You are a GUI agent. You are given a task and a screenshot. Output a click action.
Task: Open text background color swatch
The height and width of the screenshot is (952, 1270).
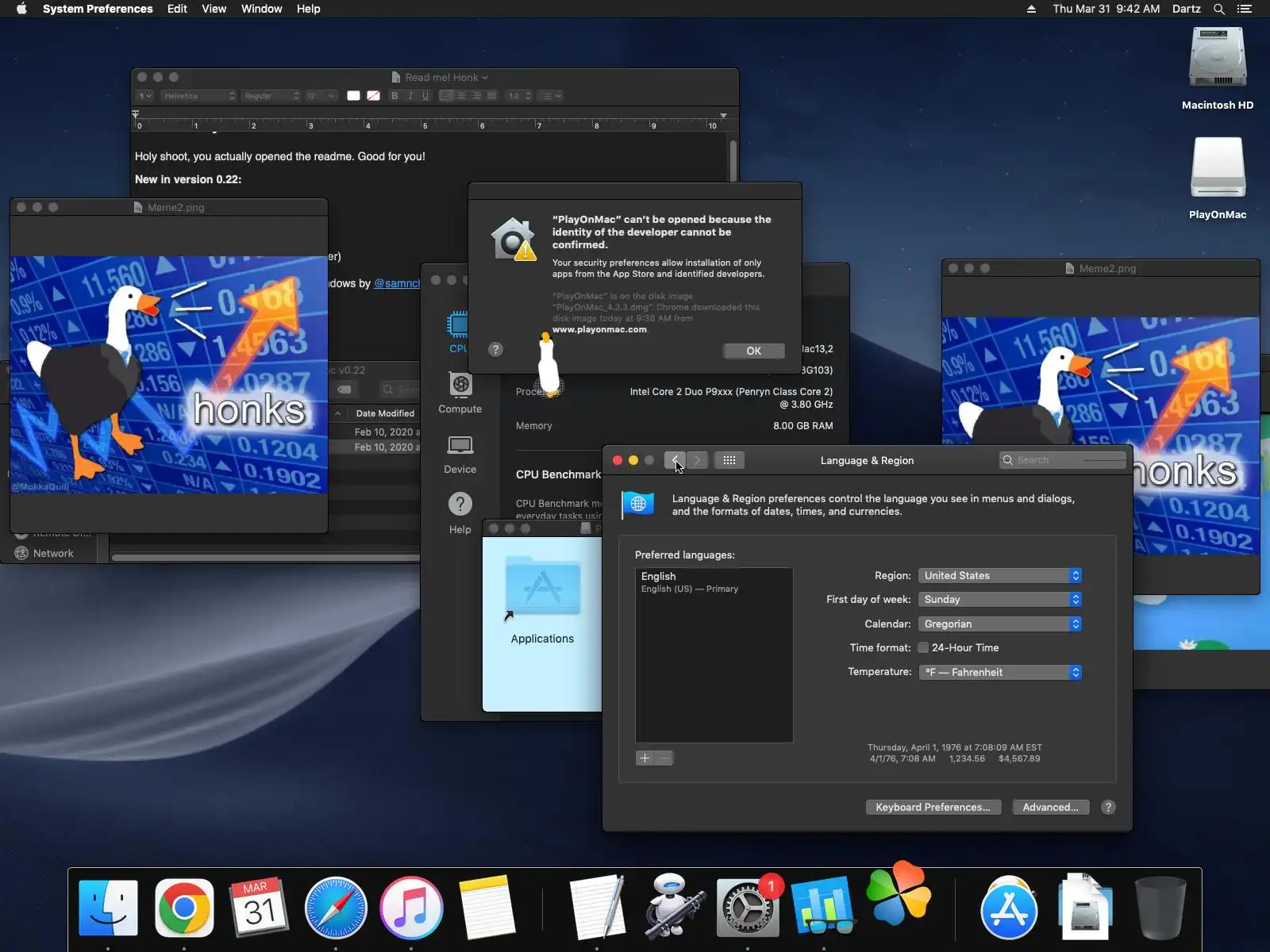(373, 96)
